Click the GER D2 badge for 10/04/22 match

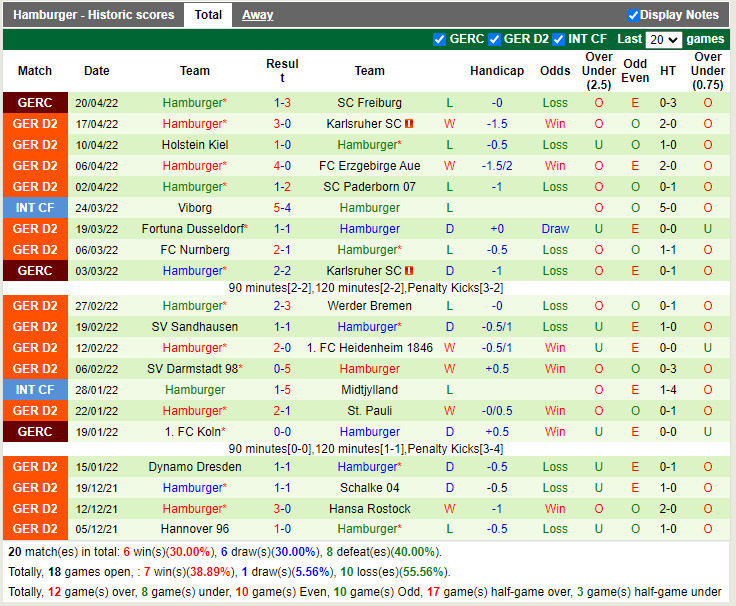(35, 145)
